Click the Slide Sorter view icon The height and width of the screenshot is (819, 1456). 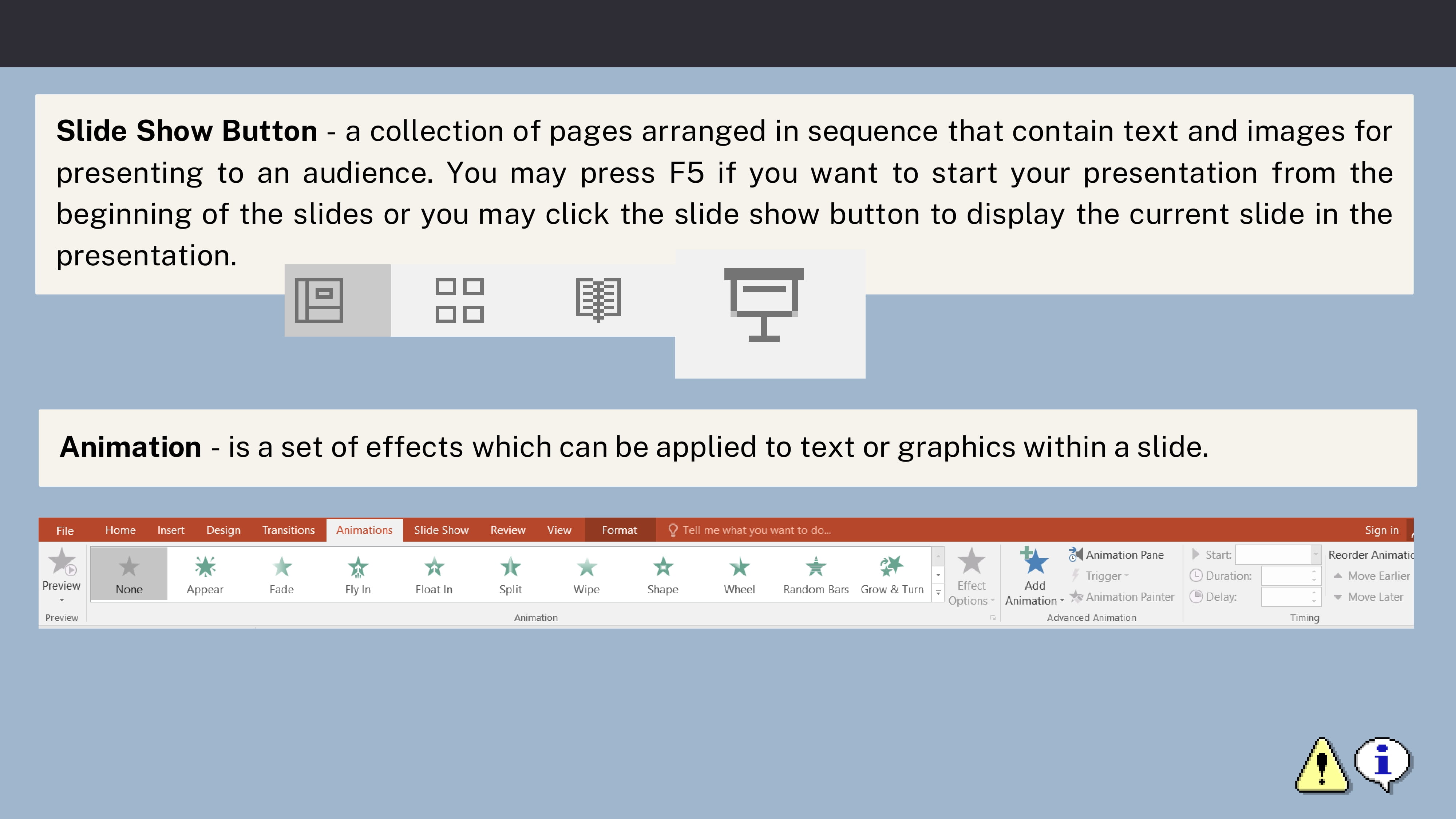pos(459,300)
